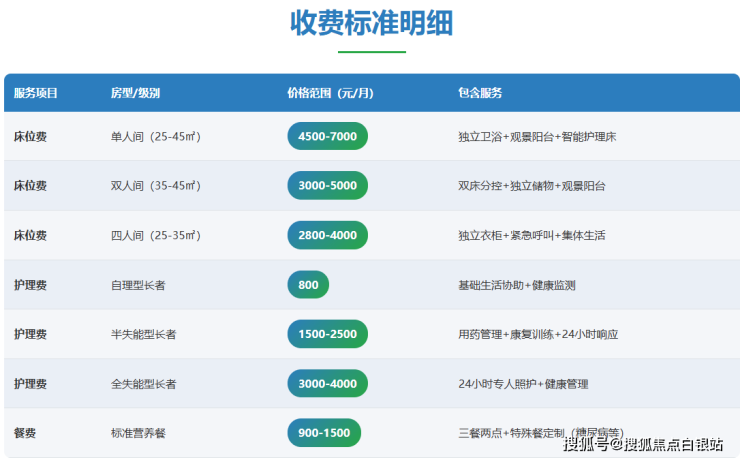Click the 3000-4000 price badge

[327, 384]
